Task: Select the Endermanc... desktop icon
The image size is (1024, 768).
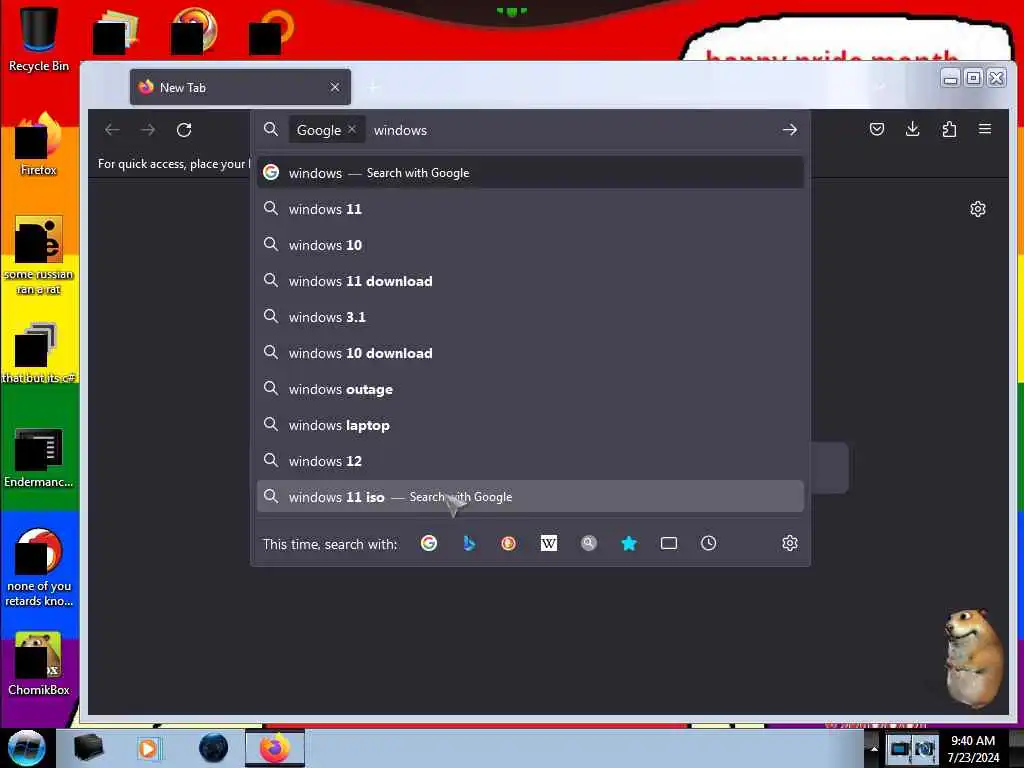Action: (x=39, y=458)
